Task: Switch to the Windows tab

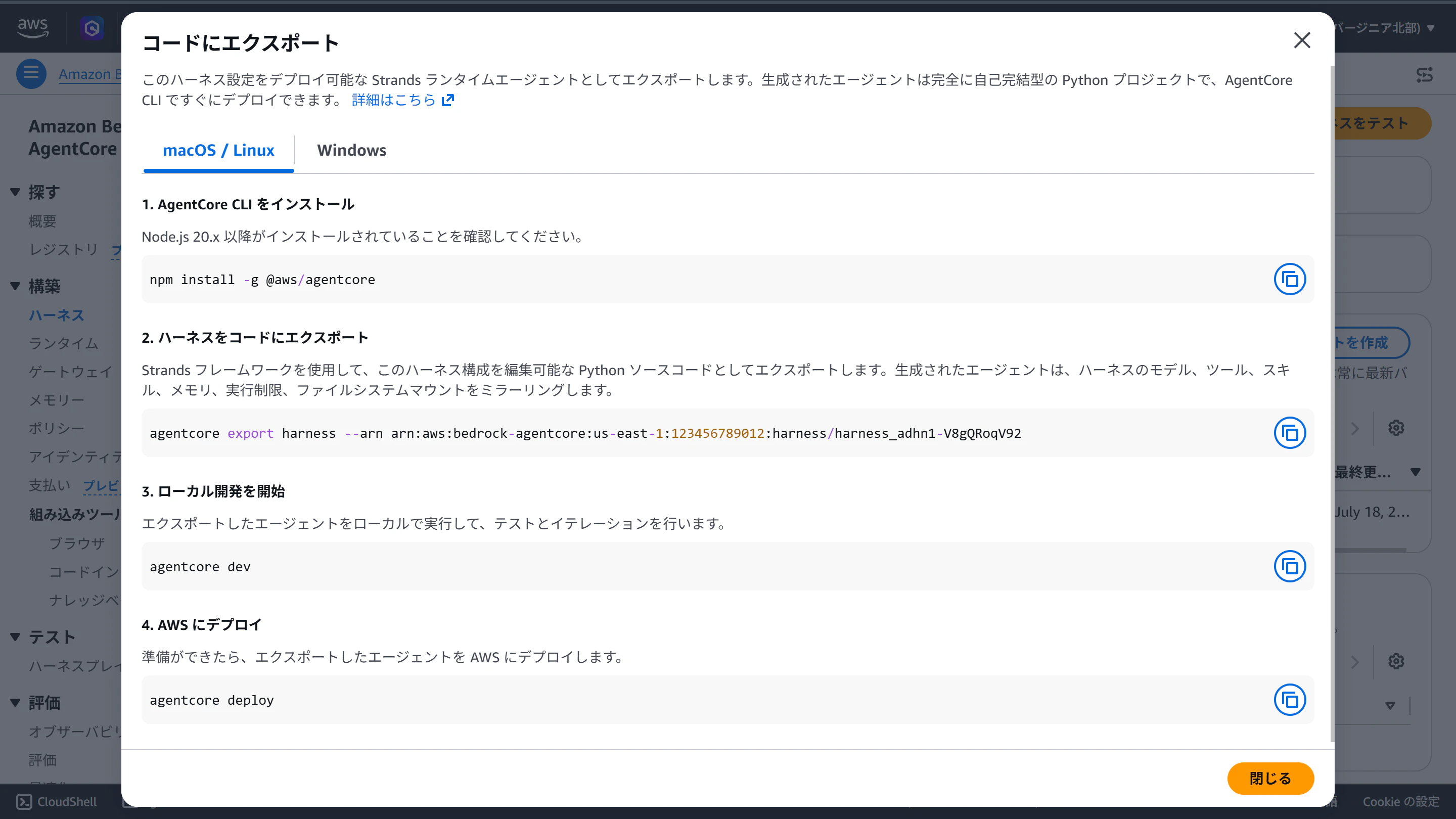Action: point(351,150)
